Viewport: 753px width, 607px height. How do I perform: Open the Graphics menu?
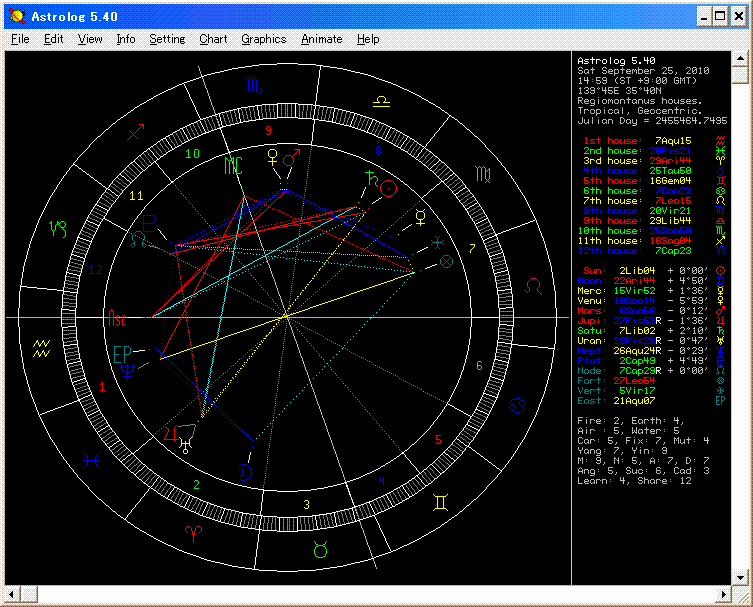[263, 39]
